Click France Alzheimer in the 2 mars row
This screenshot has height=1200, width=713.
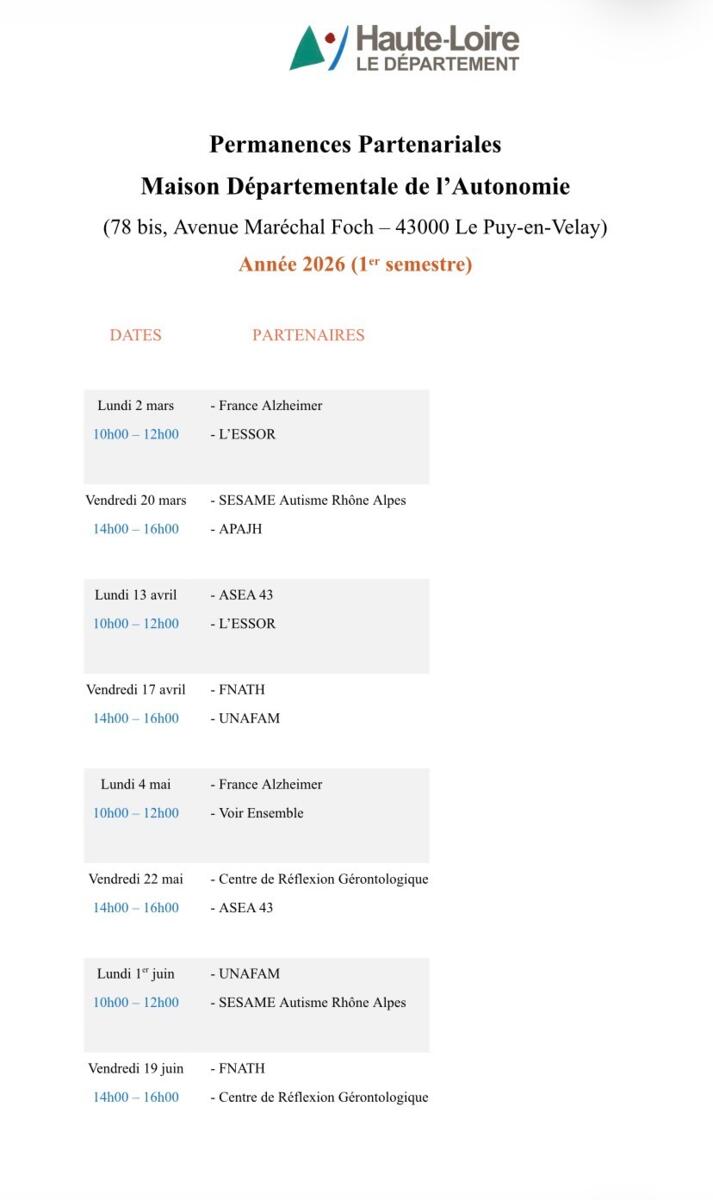[270, 405]
